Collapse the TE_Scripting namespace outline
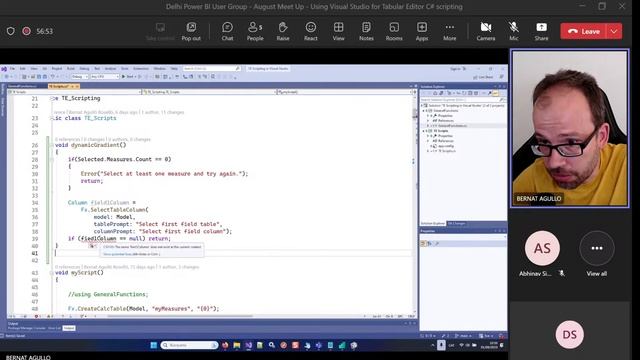 pyautogui.click(x=51, y=98)
